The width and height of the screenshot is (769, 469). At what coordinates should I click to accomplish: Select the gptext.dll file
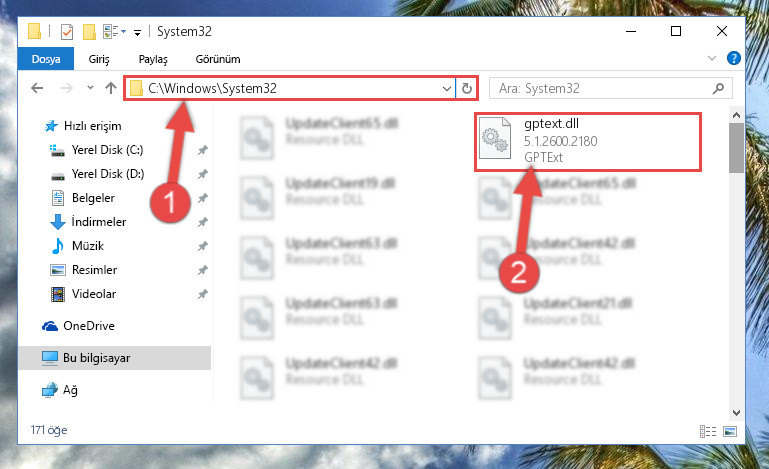pos(588,141)
